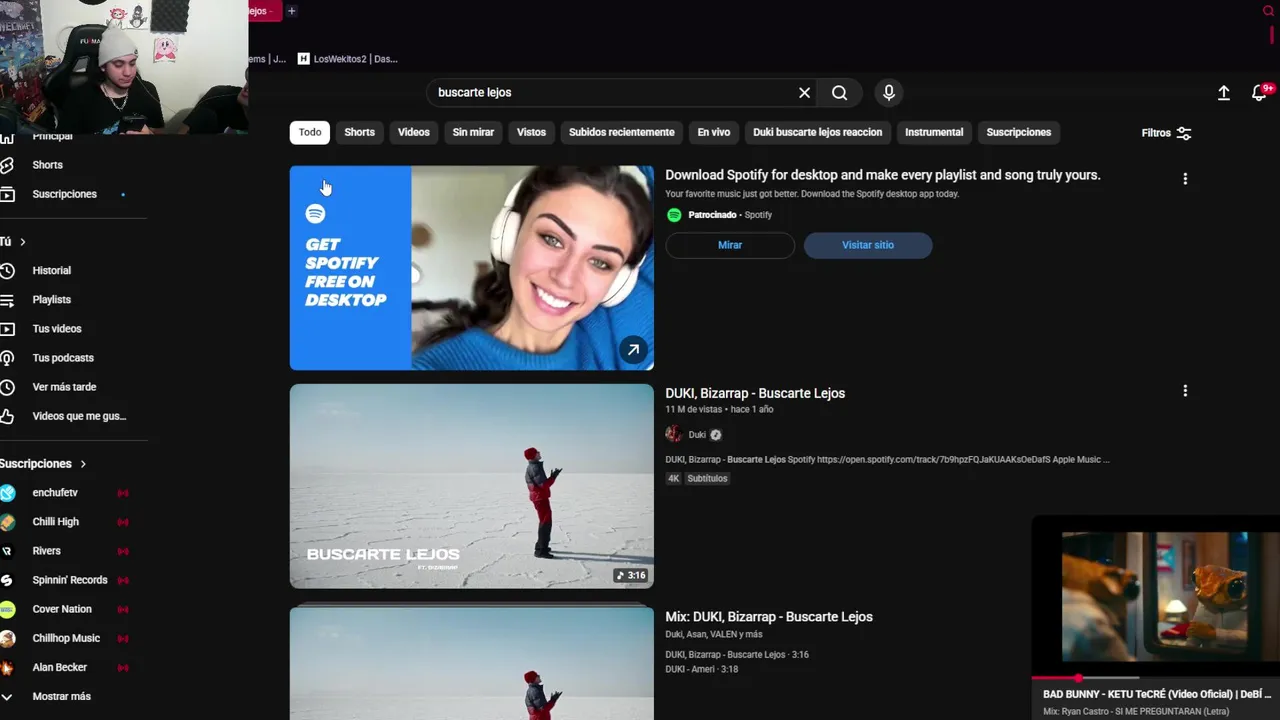Click the Tus videos play icon
The height and width of the screenshot is (720, 1280).
(x=7, y=329)
